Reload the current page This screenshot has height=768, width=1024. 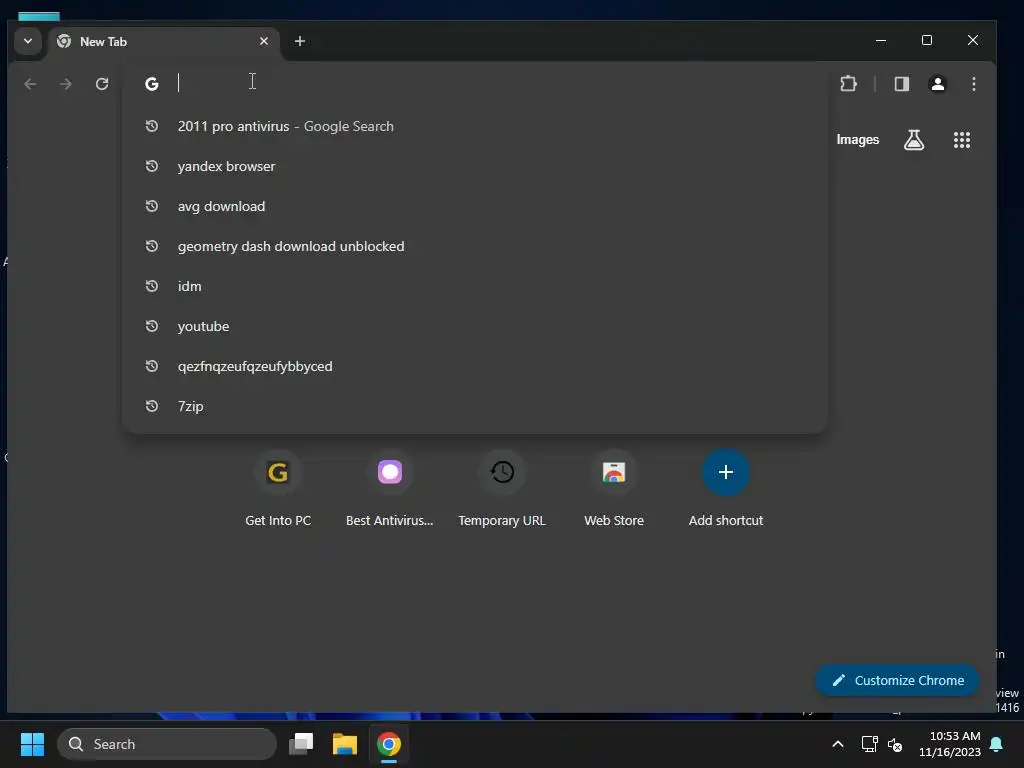click(x=102, y=84)
